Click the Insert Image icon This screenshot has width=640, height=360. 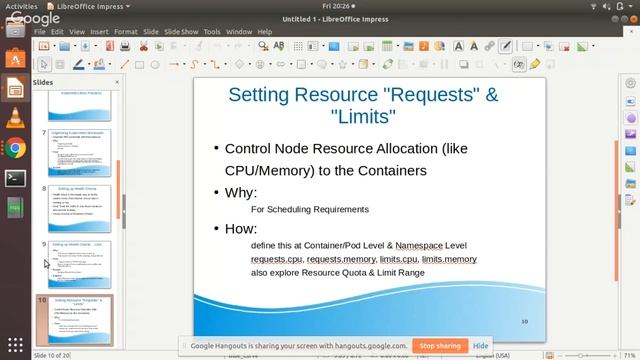409,46
